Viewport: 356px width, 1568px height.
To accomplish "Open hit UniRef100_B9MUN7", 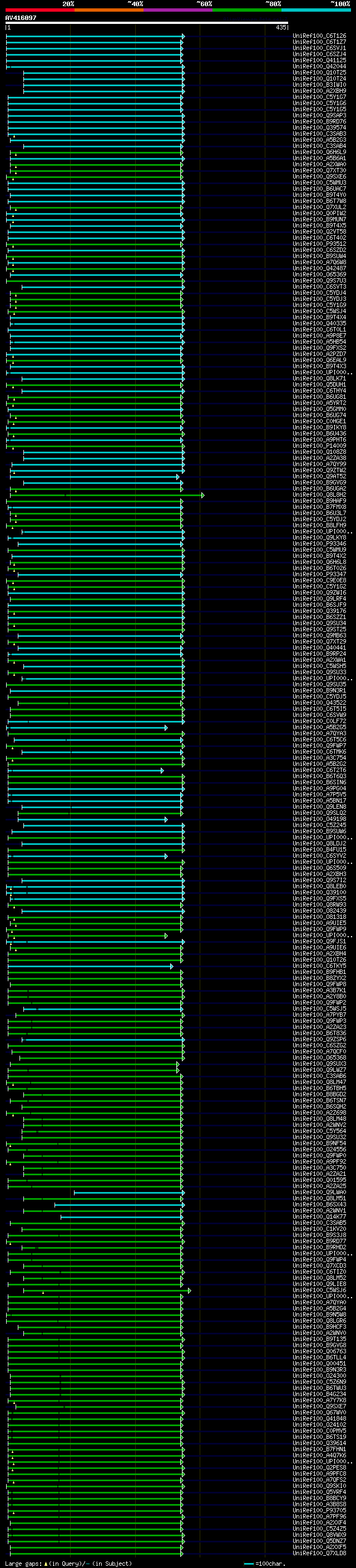I will click(319, 219).
